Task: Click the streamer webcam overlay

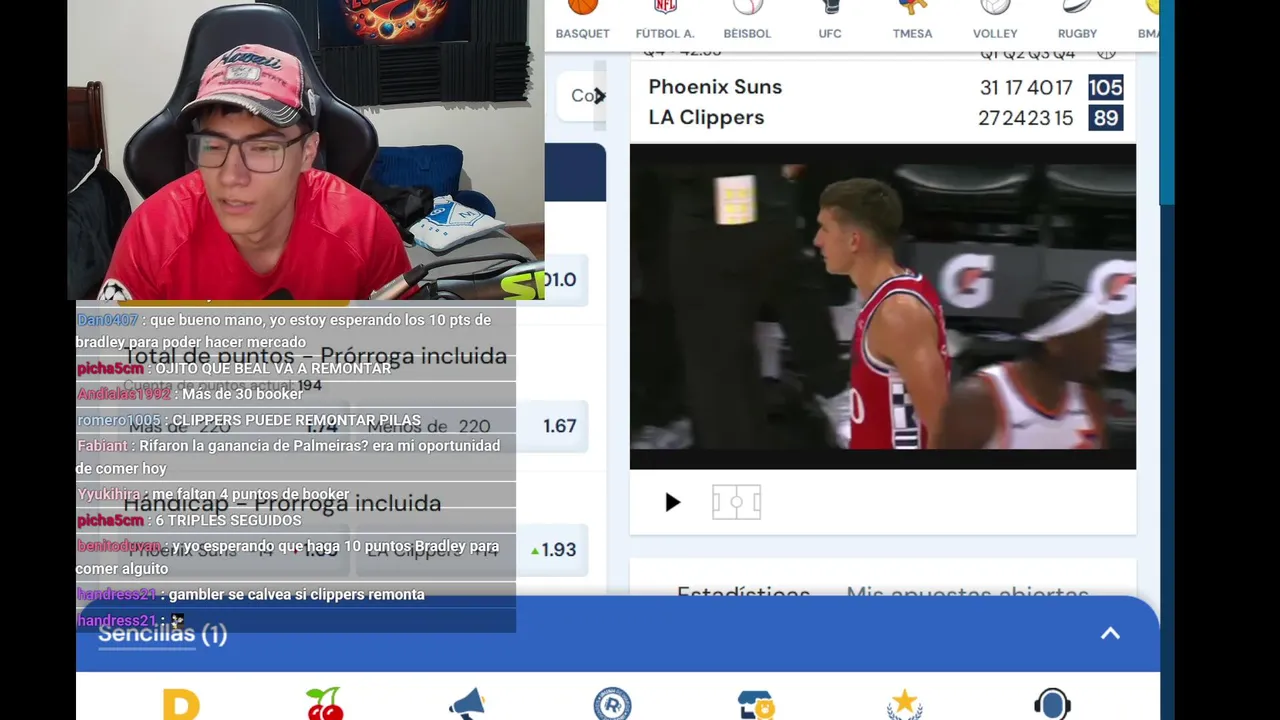Action: [306, 150]
